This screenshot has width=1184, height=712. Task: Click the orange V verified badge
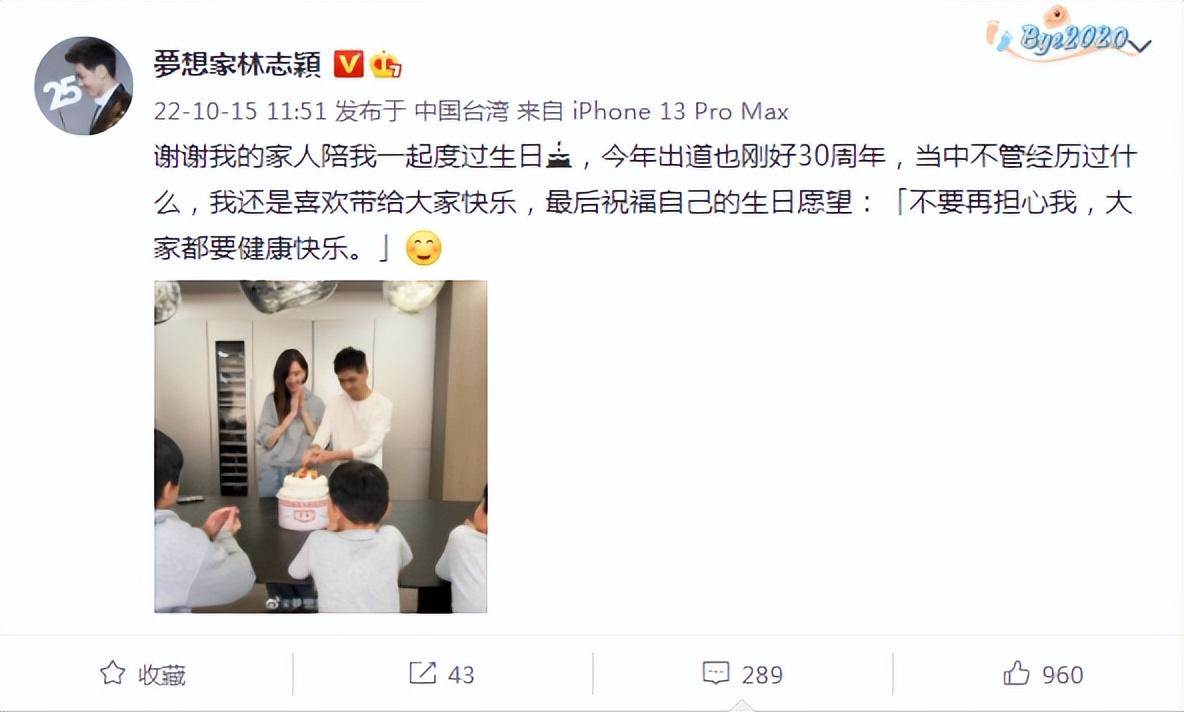point(348,64)
